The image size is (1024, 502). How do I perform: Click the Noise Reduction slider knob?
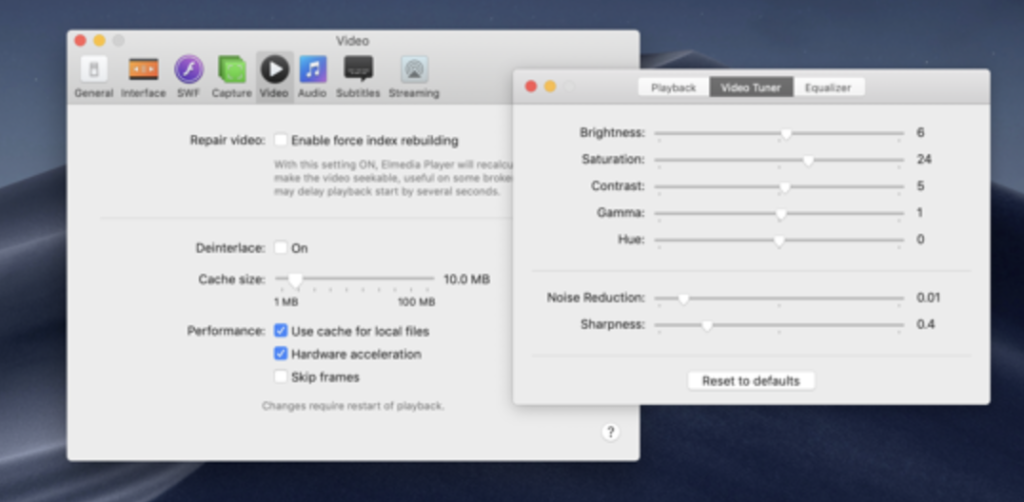pos(683,299)
